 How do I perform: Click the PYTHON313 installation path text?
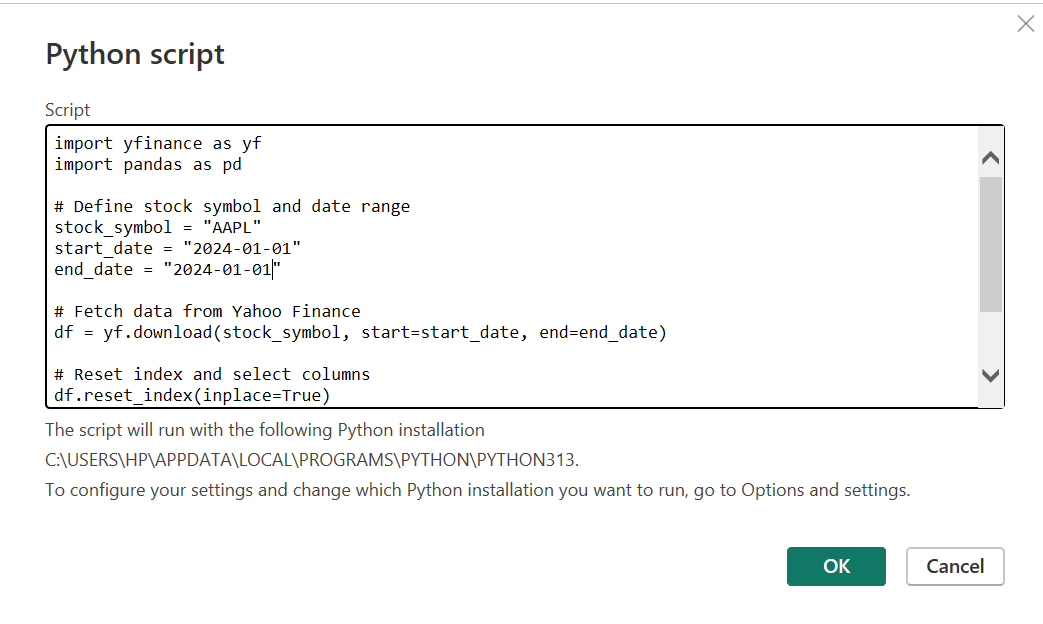(312, 460)
